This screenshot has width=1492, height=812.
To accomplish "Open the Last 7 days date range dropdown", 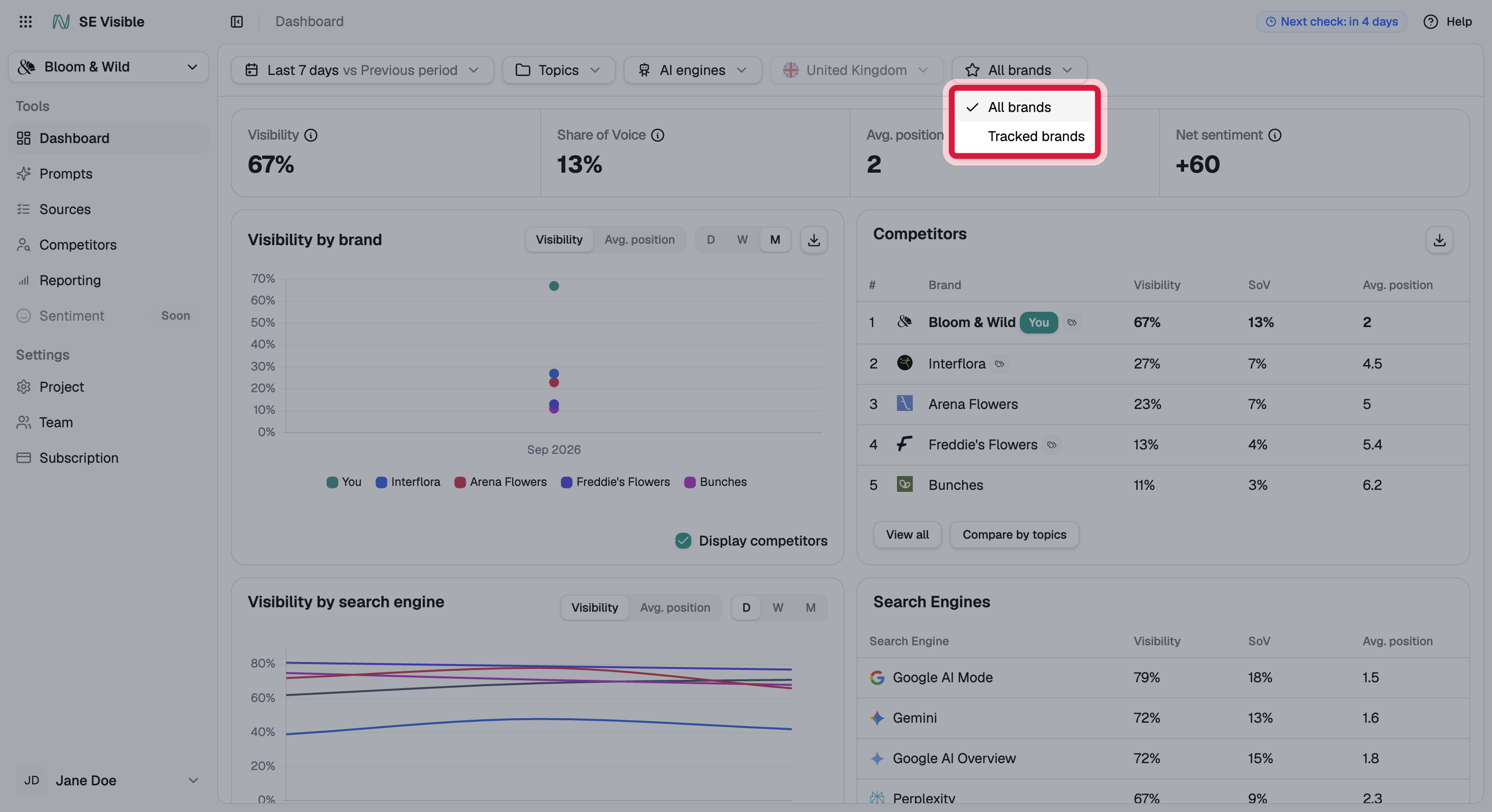I will point(362,70).
